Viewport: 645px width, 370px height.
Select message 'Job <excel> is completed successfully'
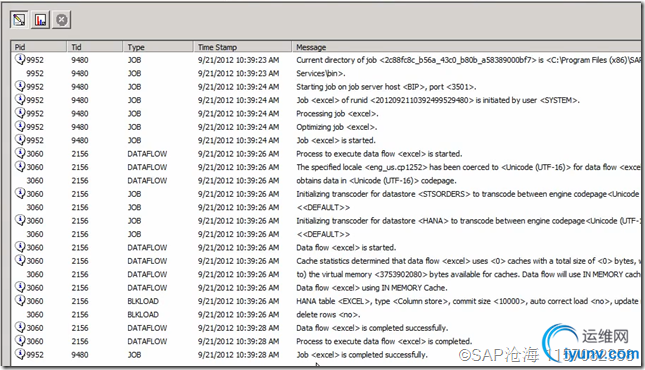362,355
